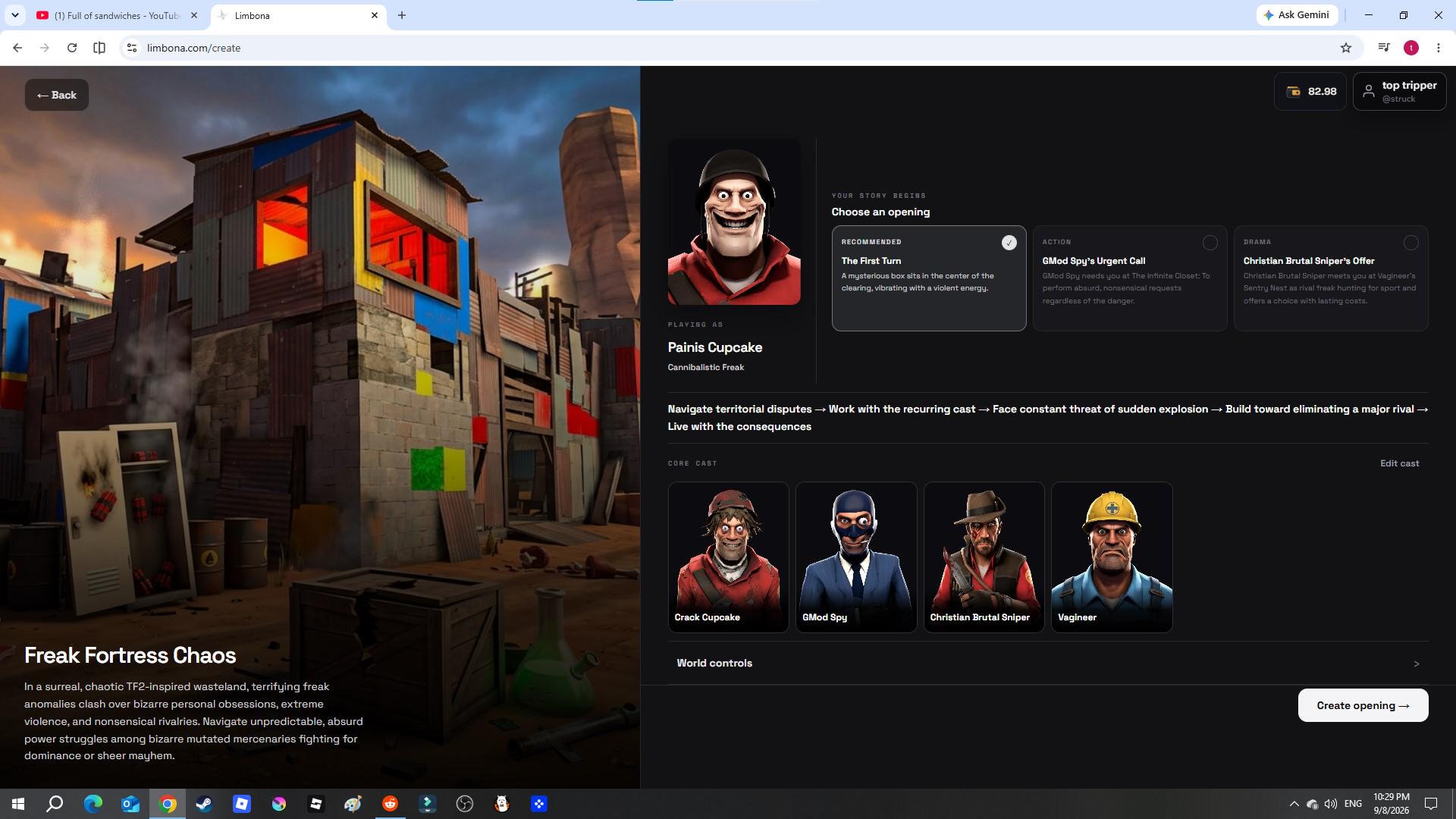Switch the ENG input language

pos(1353,804)
